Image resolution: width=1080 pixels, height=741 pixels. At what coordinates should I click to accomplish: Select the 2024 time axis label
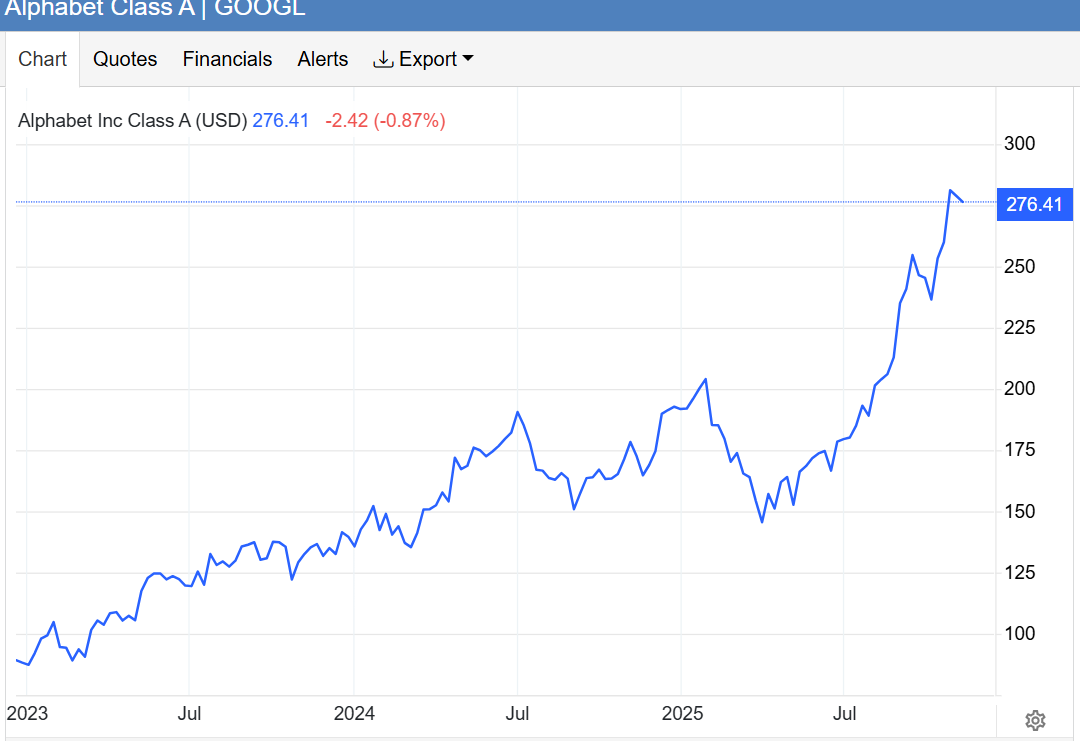point(354,714)
